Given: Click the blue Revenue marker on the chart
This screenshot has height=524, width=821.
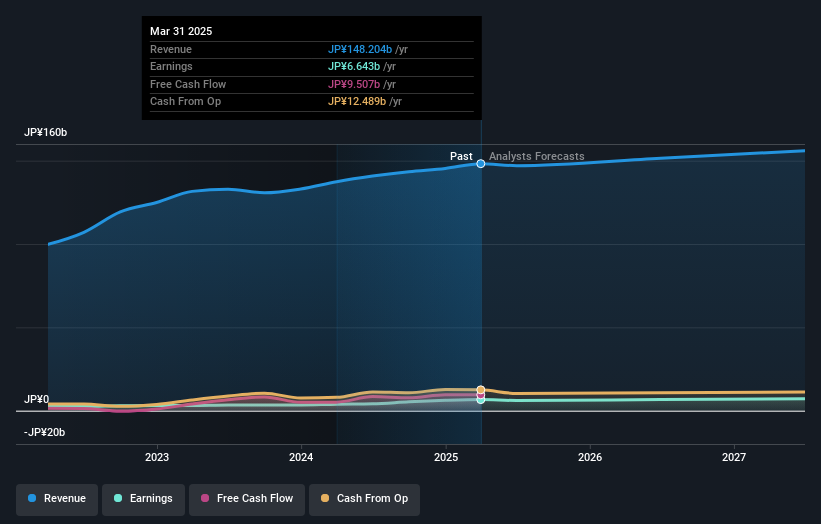Looking at the screenshot, I should click(481, 164).
